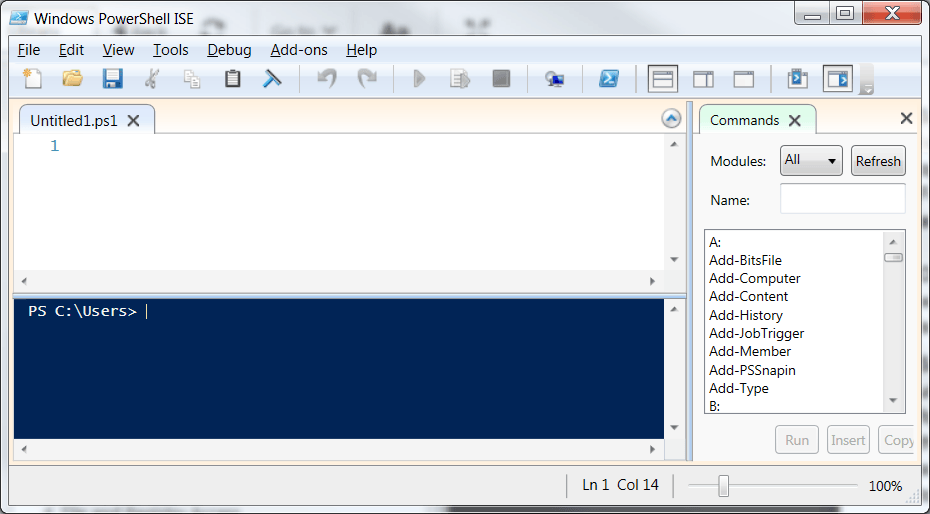
Task: Show script pane on the right
Action: pos(703,78)
